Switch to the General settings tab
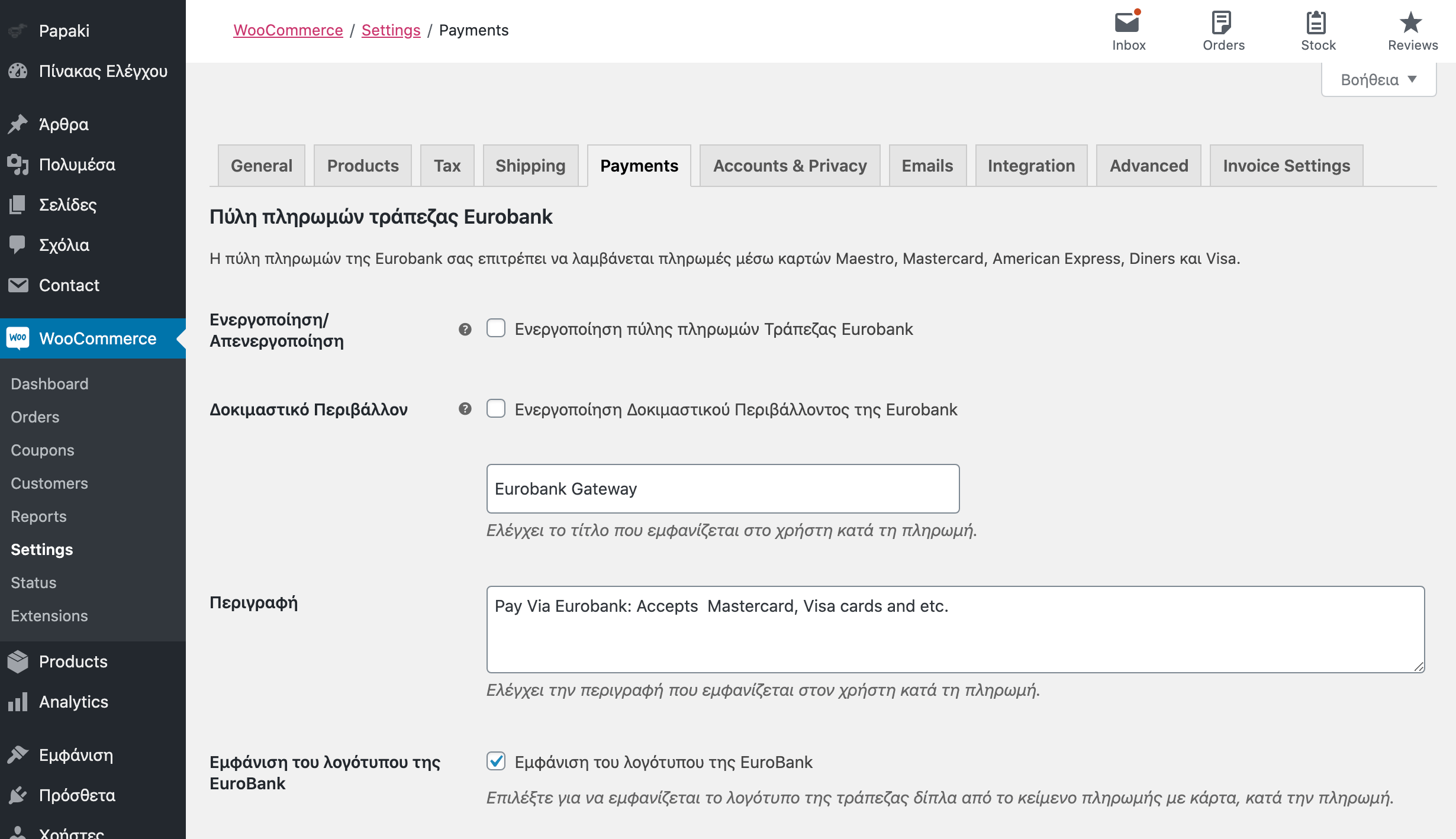 [x=262, y=166]
